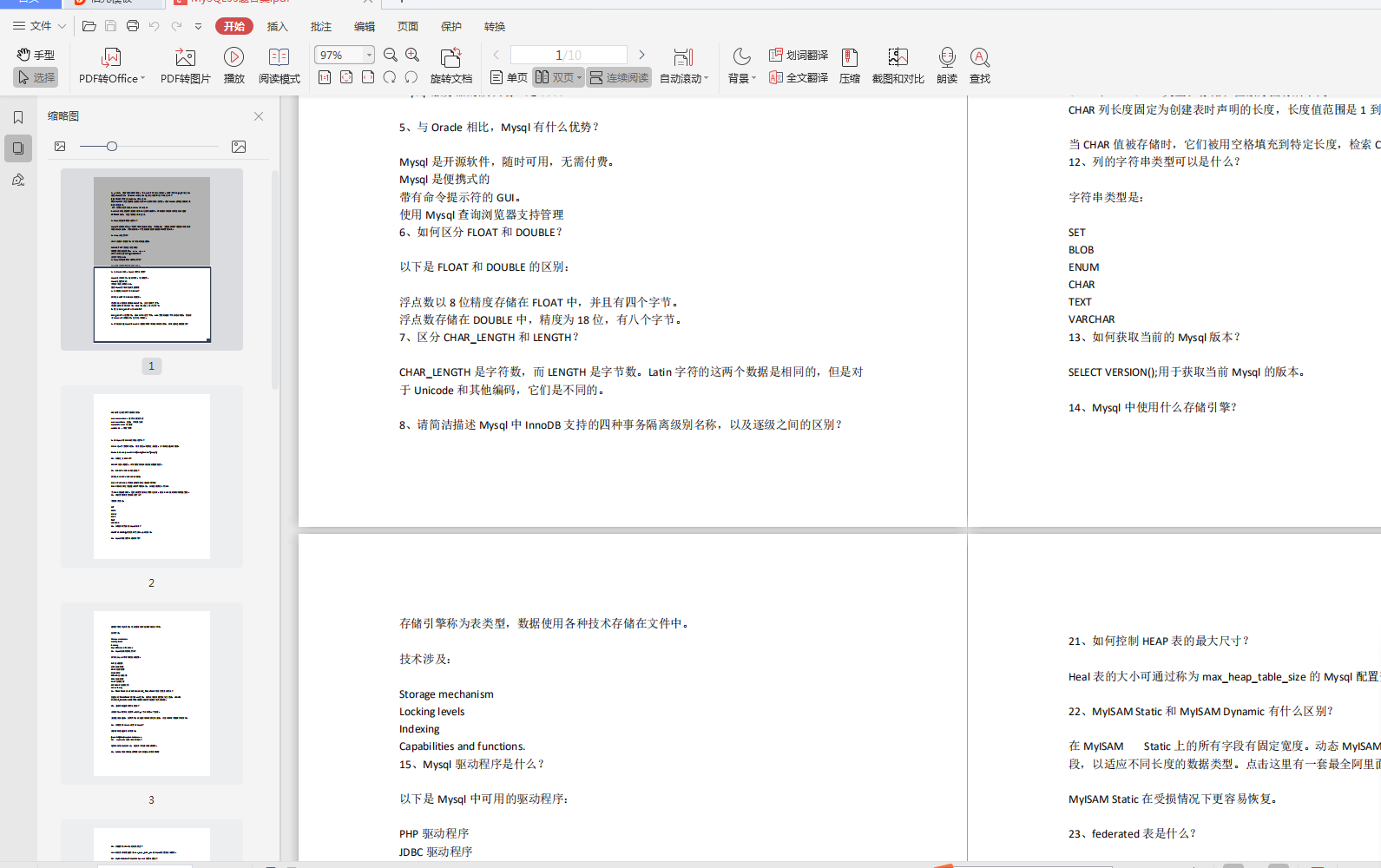
Task: Click the fit width icon
Action: [368, 77]
